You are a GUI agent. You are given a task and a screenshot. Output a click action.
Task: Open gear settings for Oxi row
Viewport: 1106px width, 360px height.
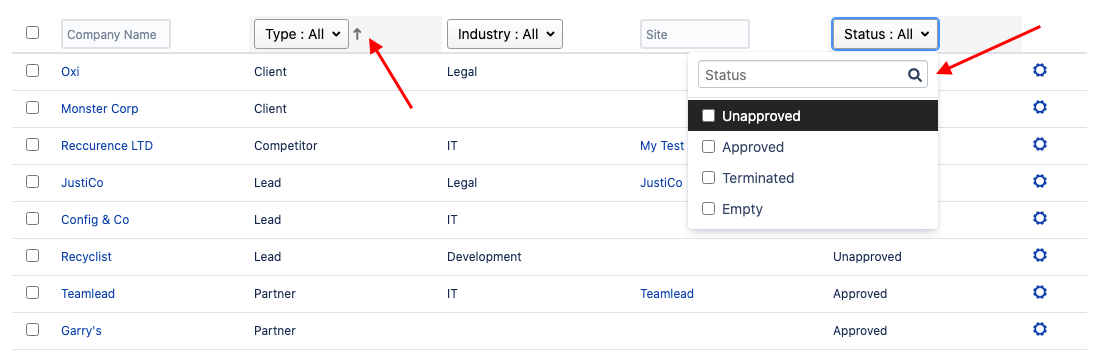click(1039, 71)
